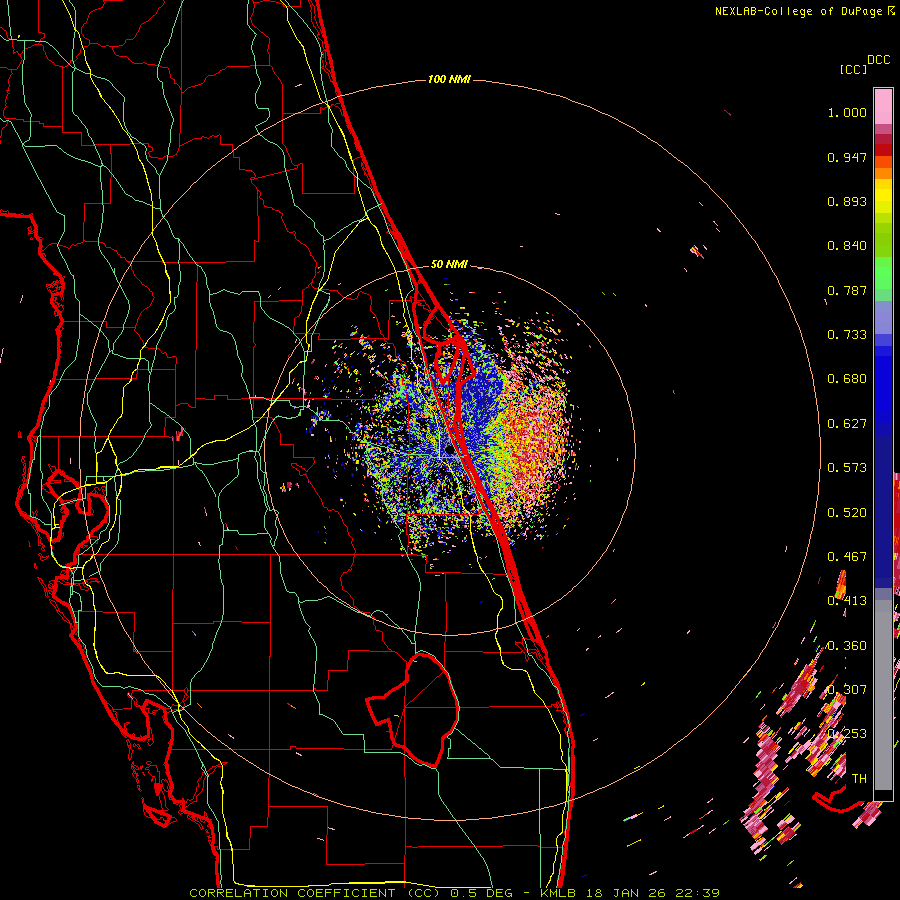Select the 0.360 scale value label

(847, 646)
